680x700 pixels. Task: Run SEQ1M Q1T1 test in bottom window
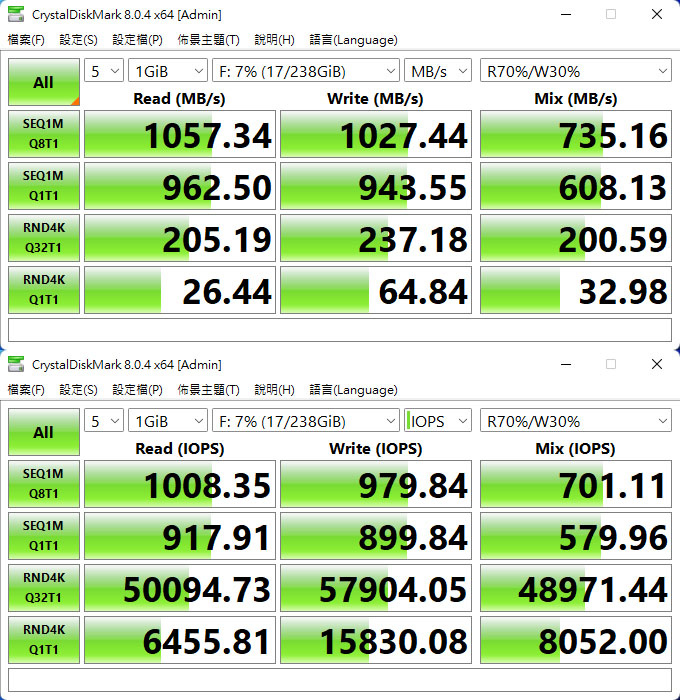tap(44, 536)
